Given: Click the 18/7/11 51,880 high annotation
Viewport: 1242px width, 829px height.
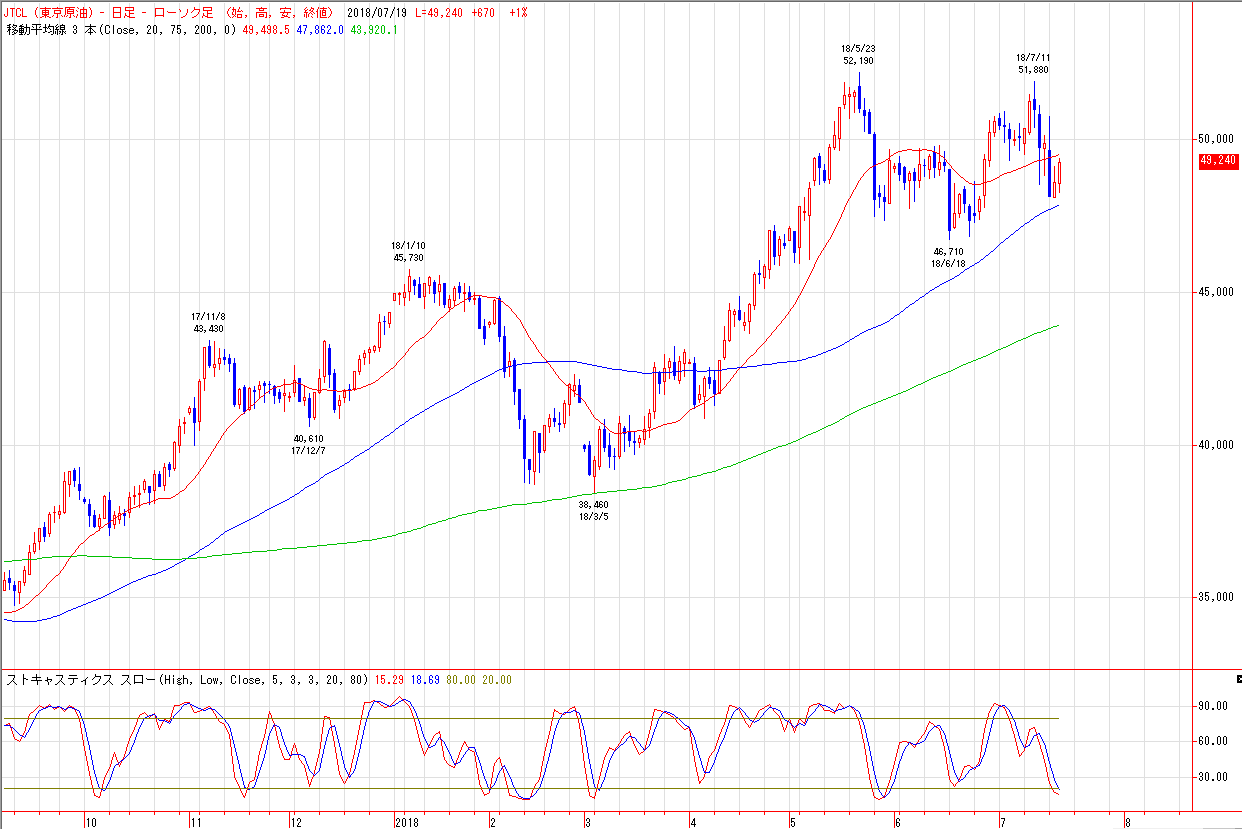Looking at the screenshot, I should (x=1033, y=63).
